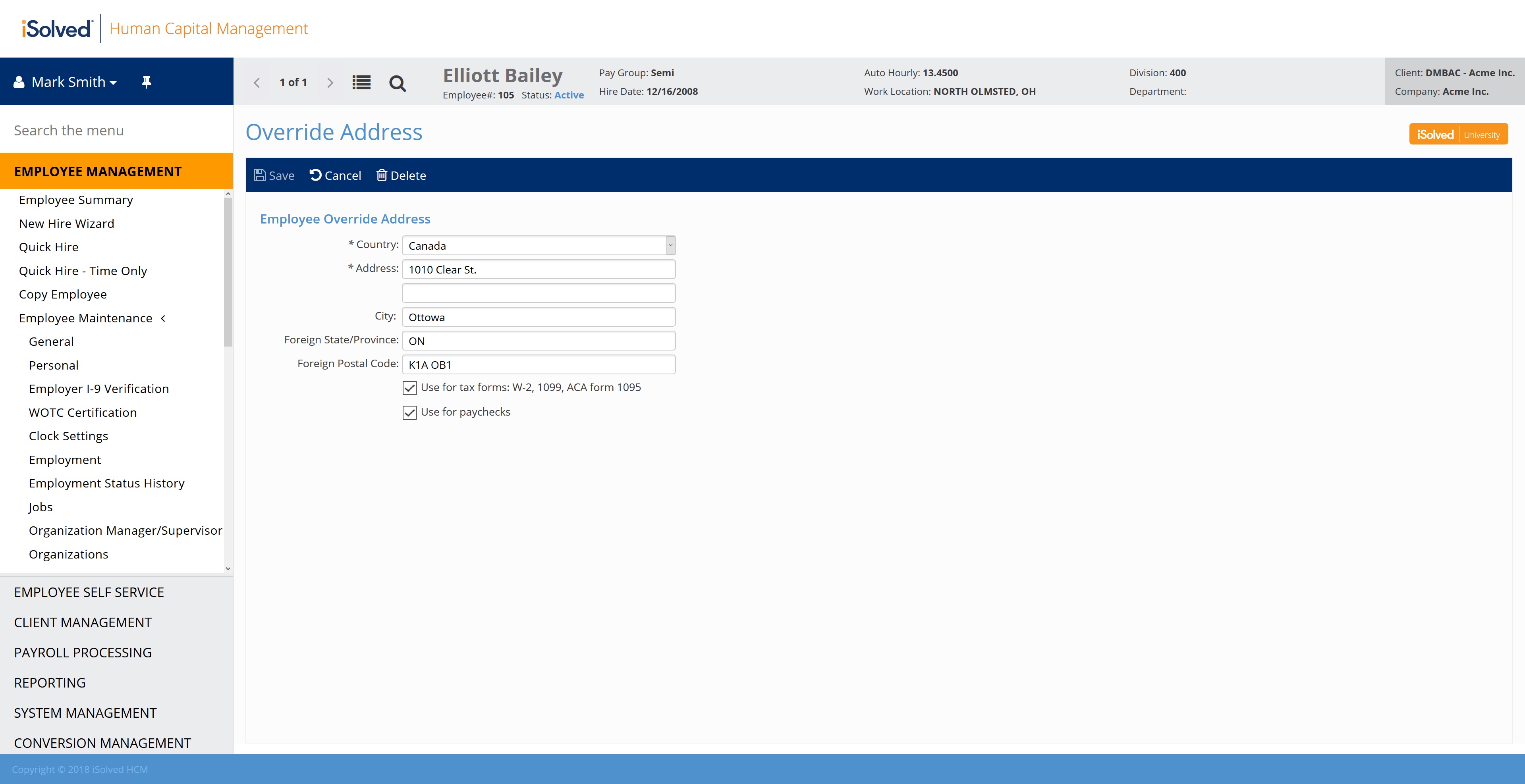Collapse Employee Maintenance submenu

point(163,318)
